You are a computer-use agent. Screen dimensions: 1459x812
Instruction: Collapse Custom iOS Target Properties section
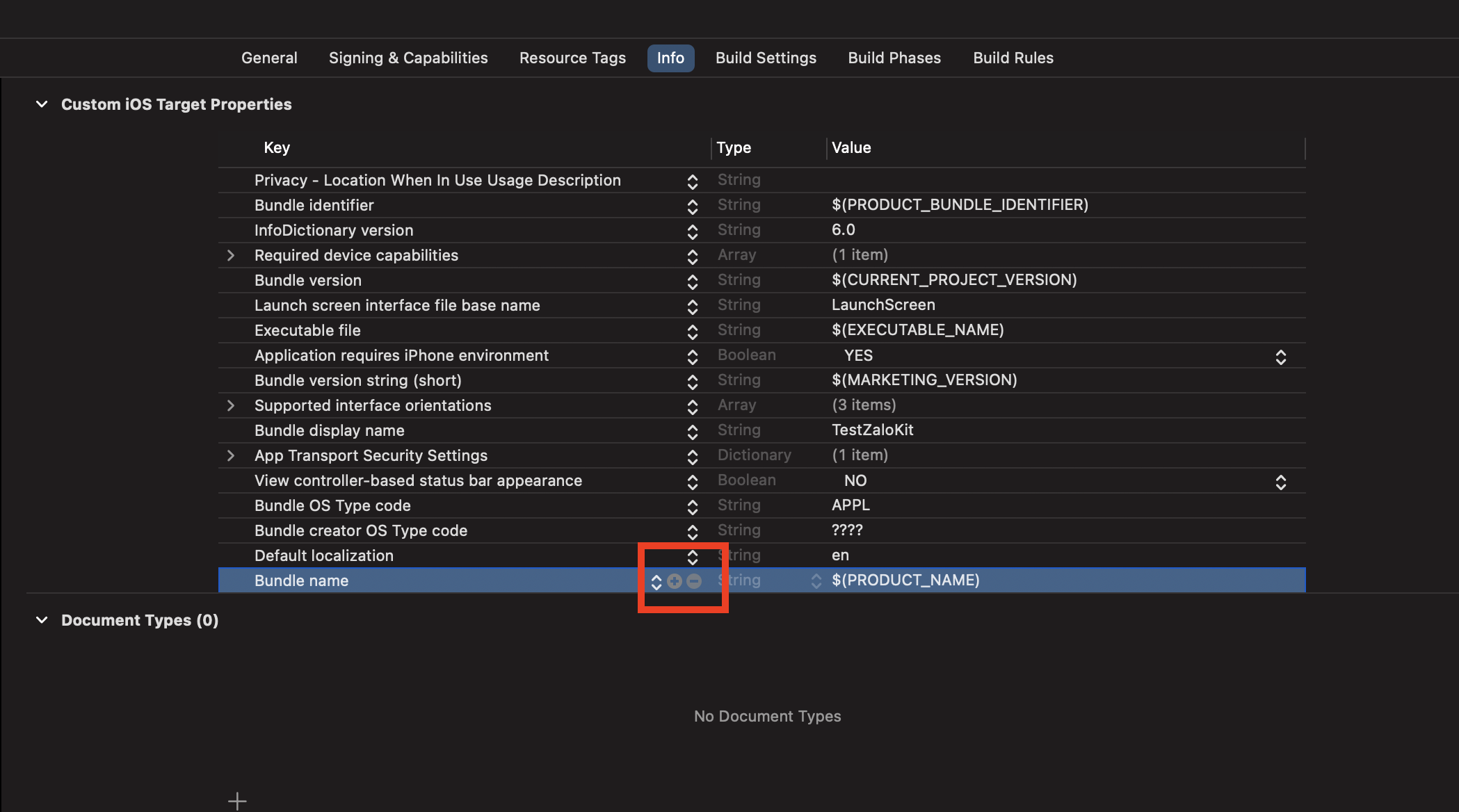42,104
